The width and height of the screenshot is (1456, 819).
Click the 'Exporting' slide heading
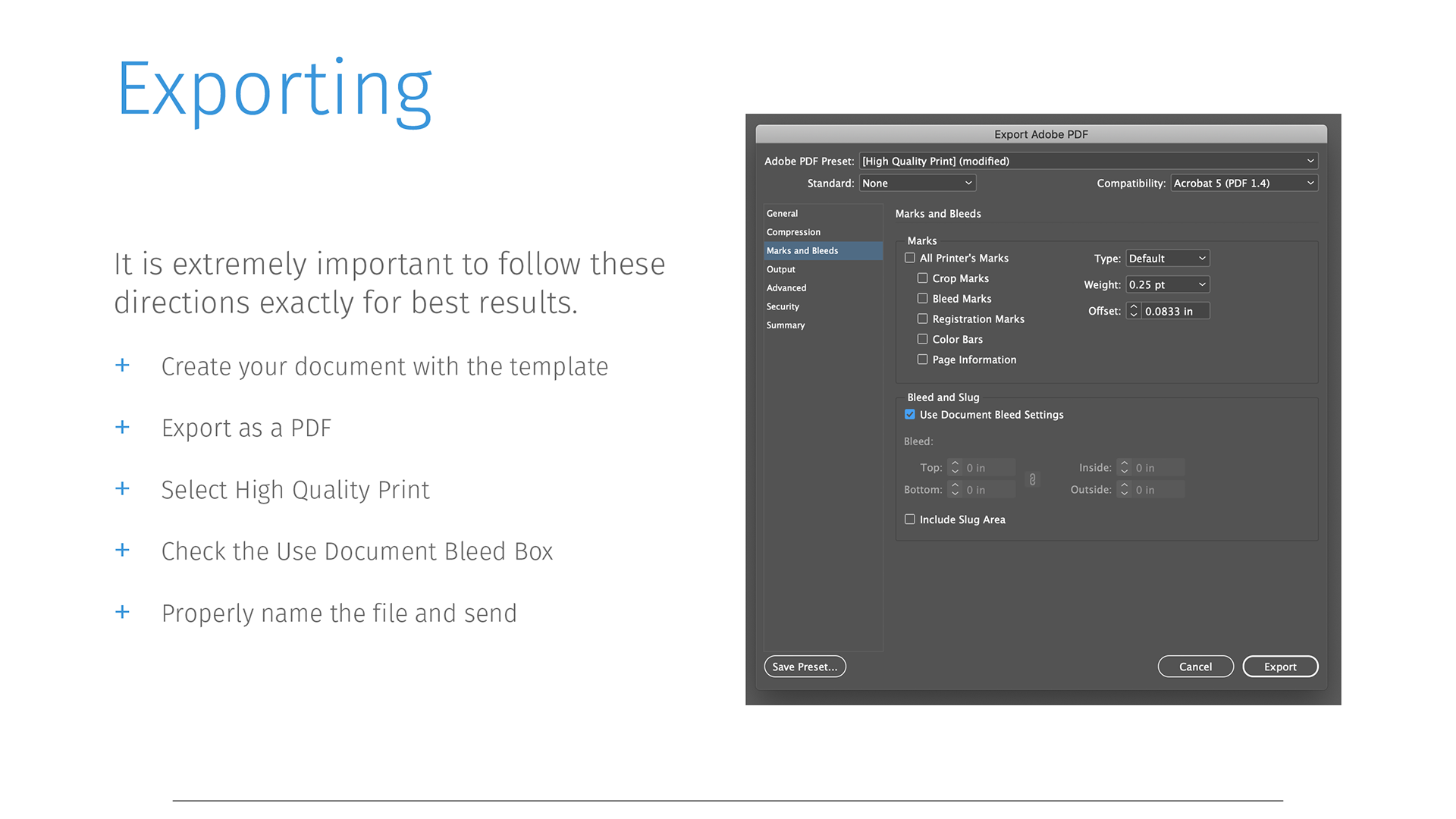(275, 91)
